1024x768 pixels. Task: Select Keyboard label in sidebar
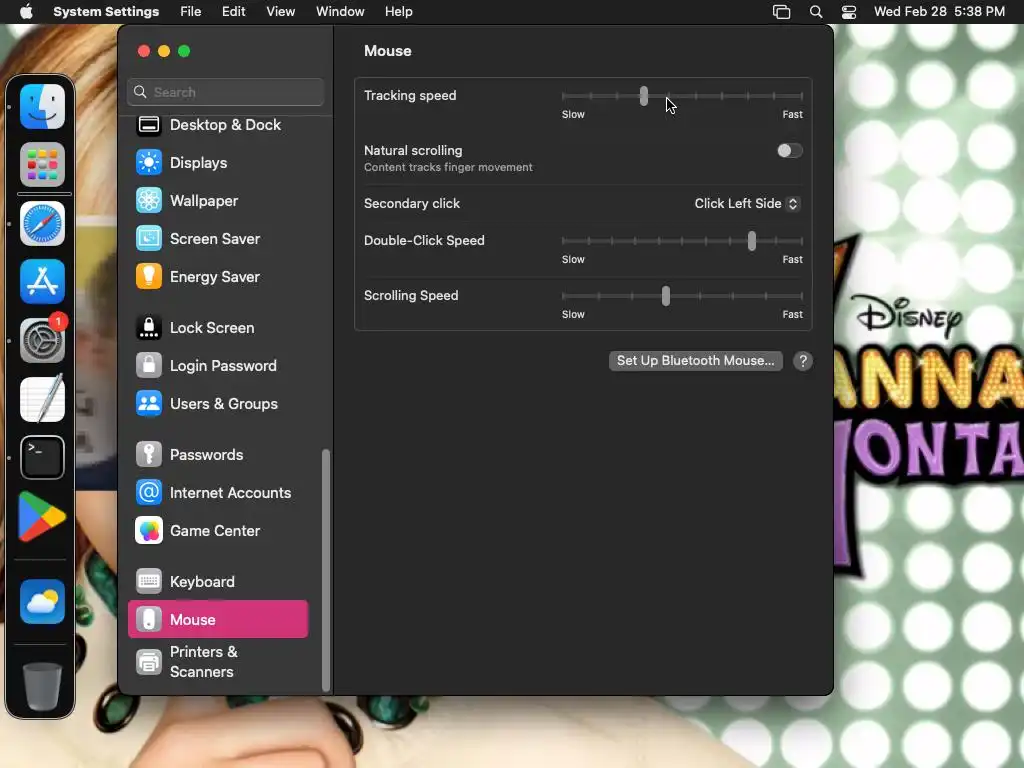202,581
